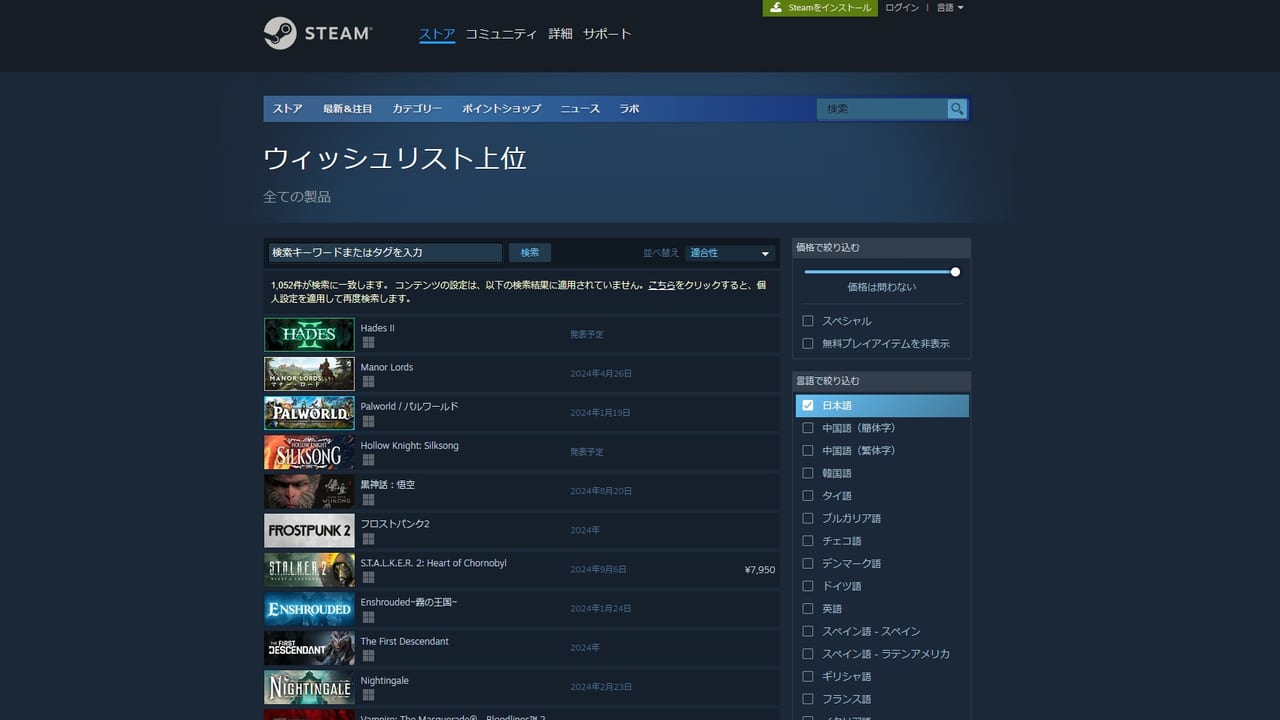Click the こちら link in results notice
Viewport: 1280px width, 720px height.
tap(661, 285)
